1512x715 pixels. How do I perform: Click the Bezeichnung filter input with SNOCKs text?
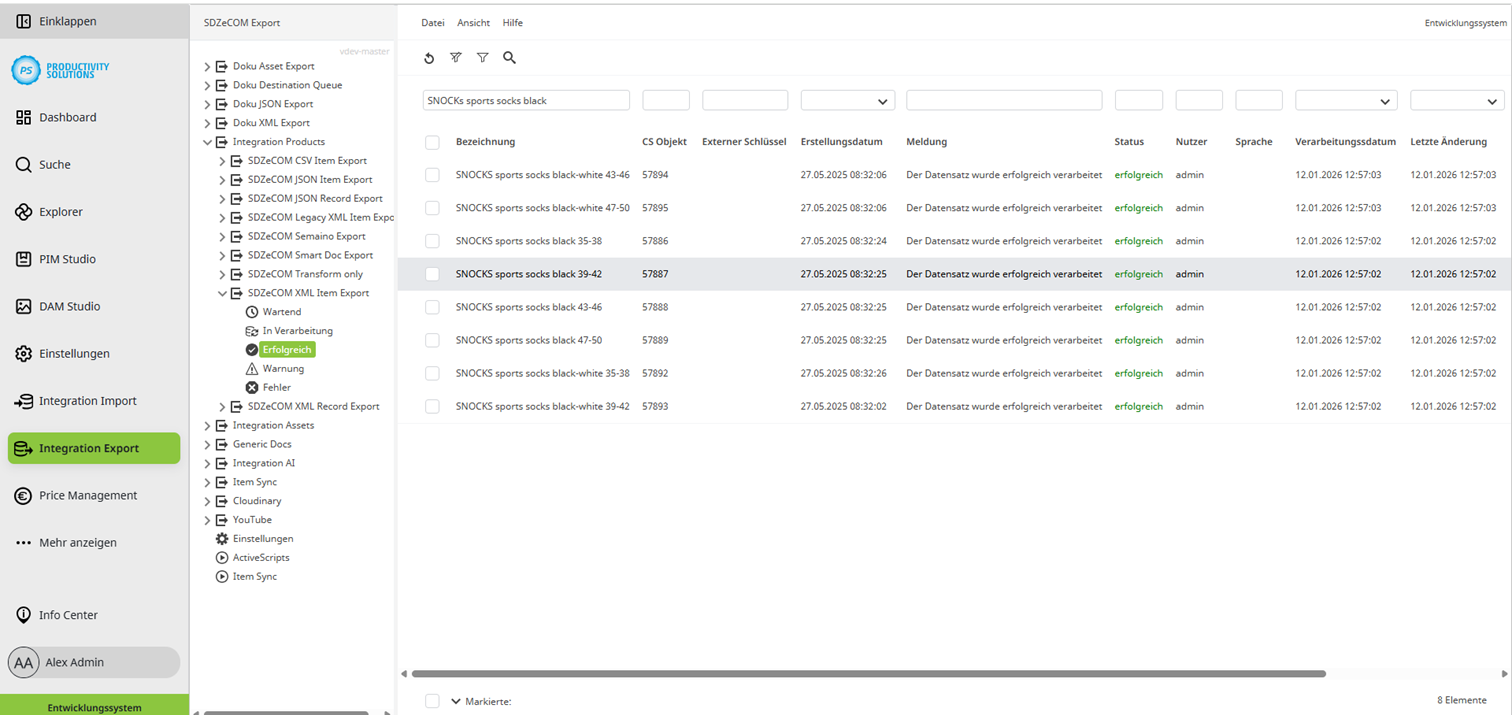(x=526, y=101)
